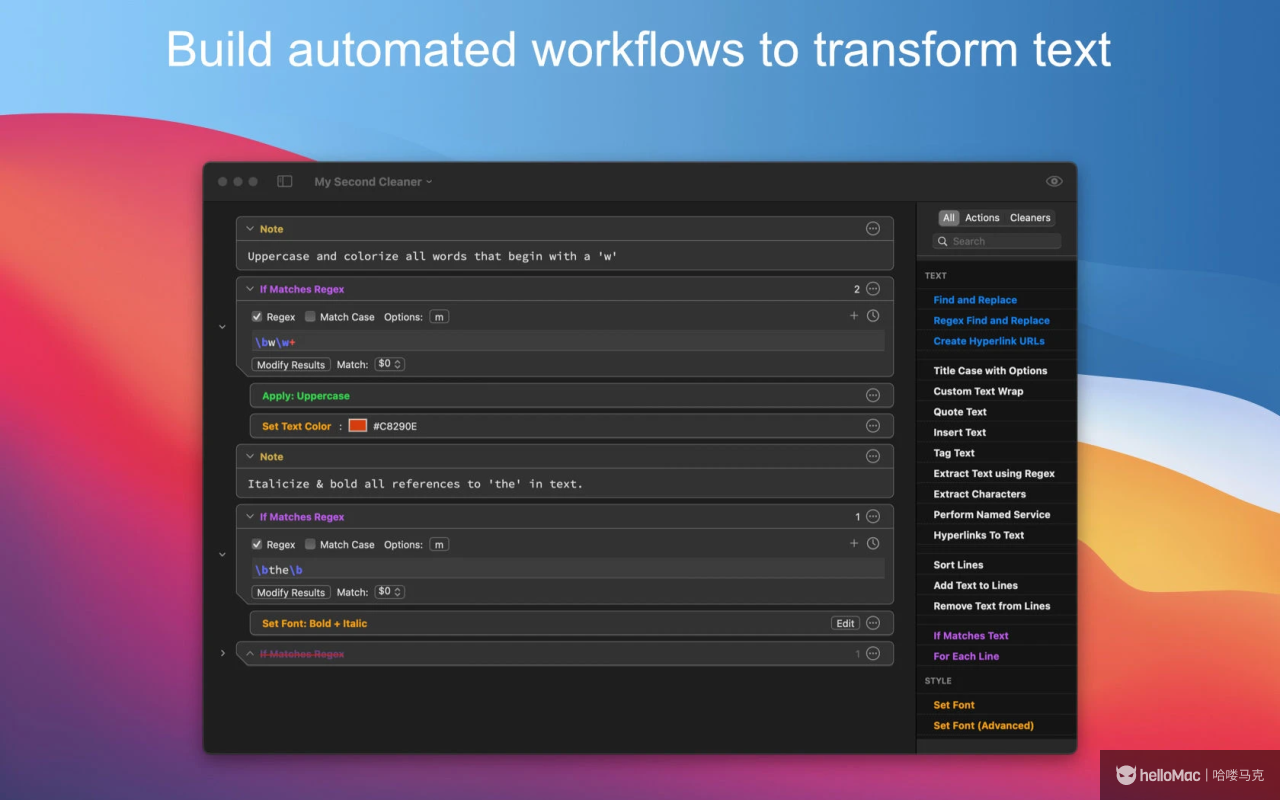Collapse the first Note block

[x=250, y=229]
